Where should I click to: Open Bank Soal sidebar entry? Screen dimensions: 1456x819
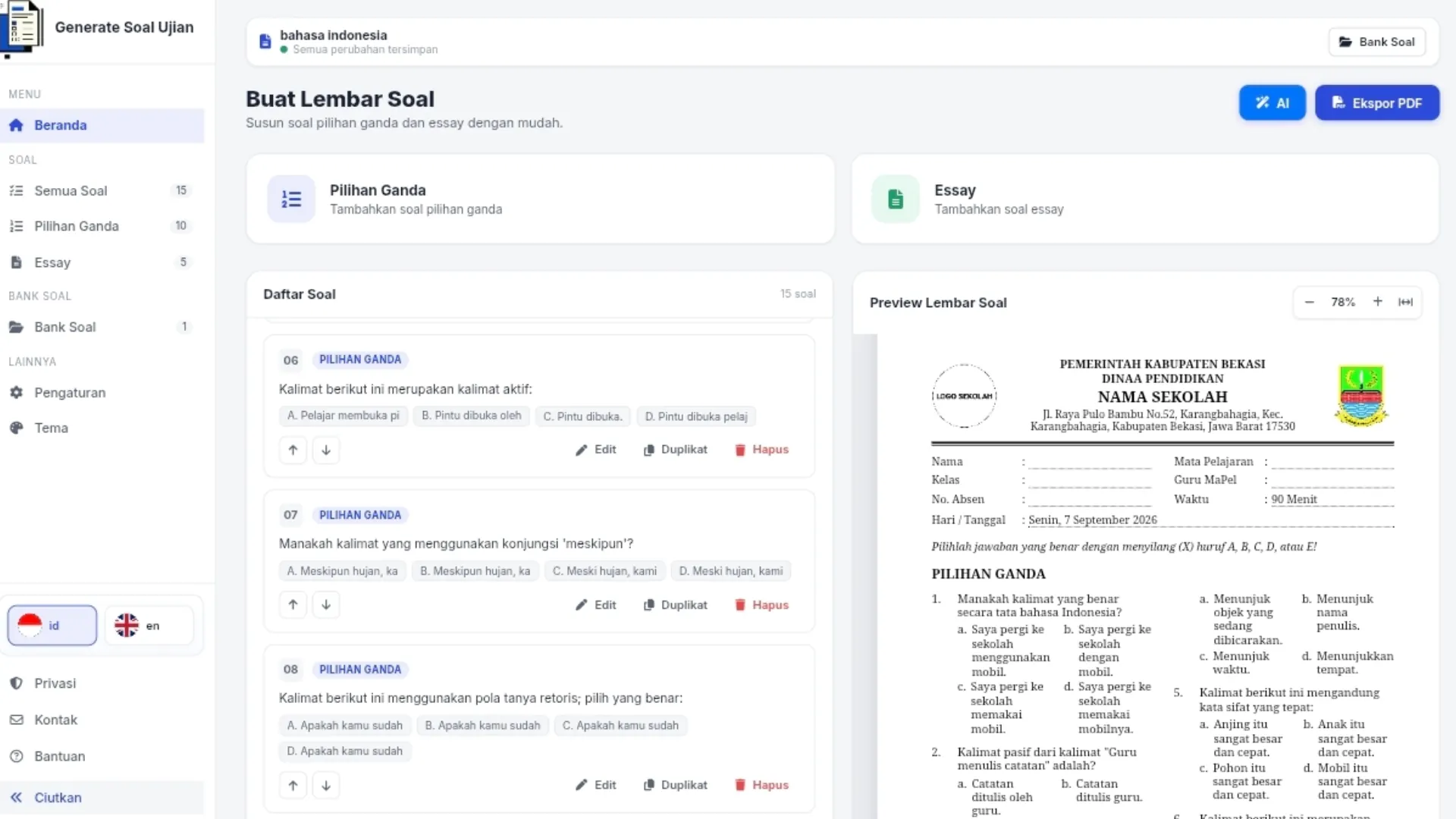pos(102,327)
